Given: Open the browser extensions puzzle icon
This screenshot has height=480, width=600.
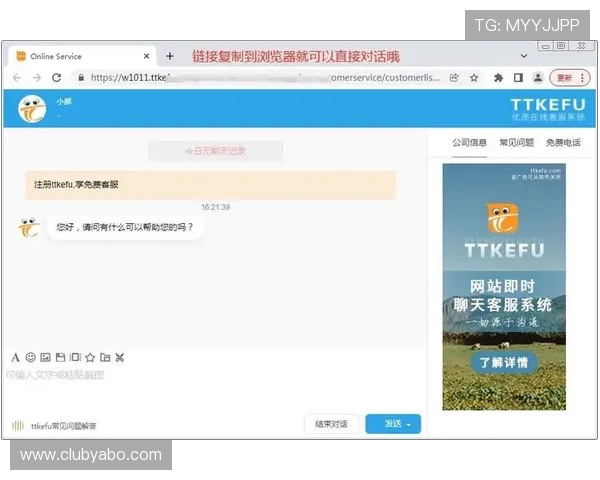Looking at the screenshot, I should 498,78.
